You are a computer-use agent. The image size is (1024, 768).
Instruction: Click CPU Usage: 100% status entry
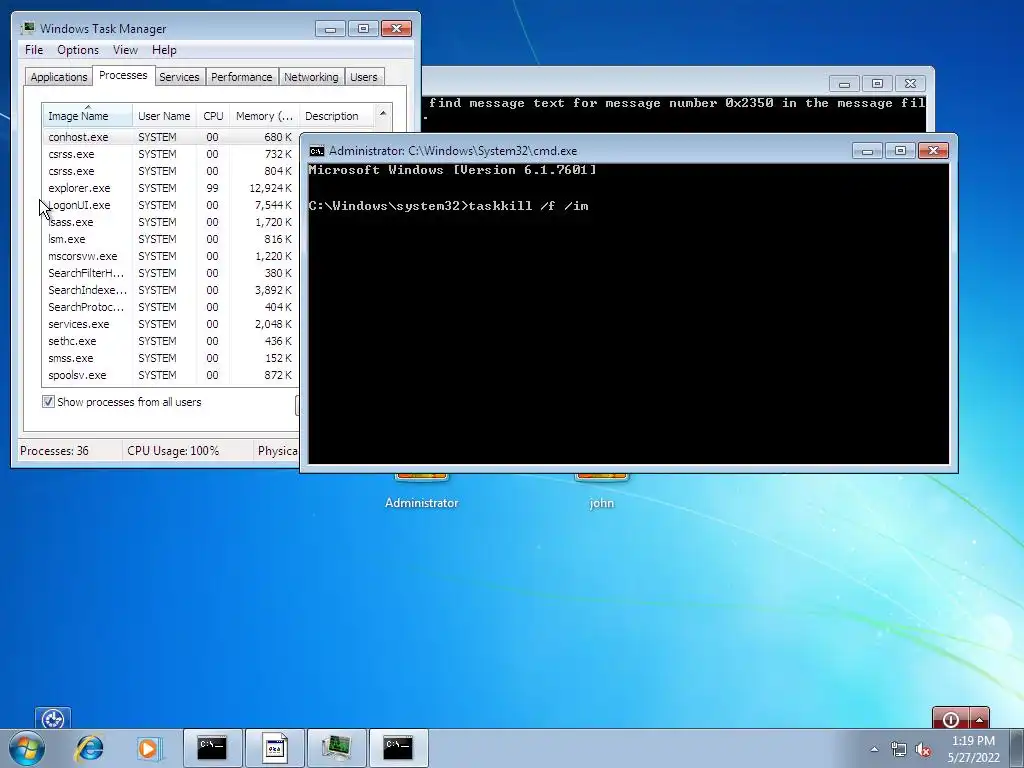click(173, 451)
